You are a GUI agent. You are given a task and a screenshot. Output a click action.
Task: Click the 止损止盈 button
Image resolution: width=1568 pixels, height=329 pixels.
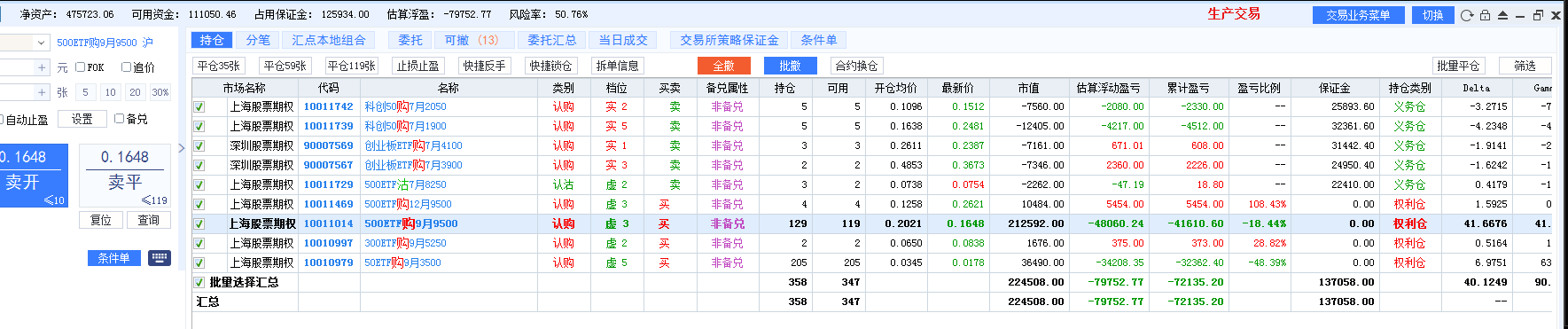click(x=417, y=66)
